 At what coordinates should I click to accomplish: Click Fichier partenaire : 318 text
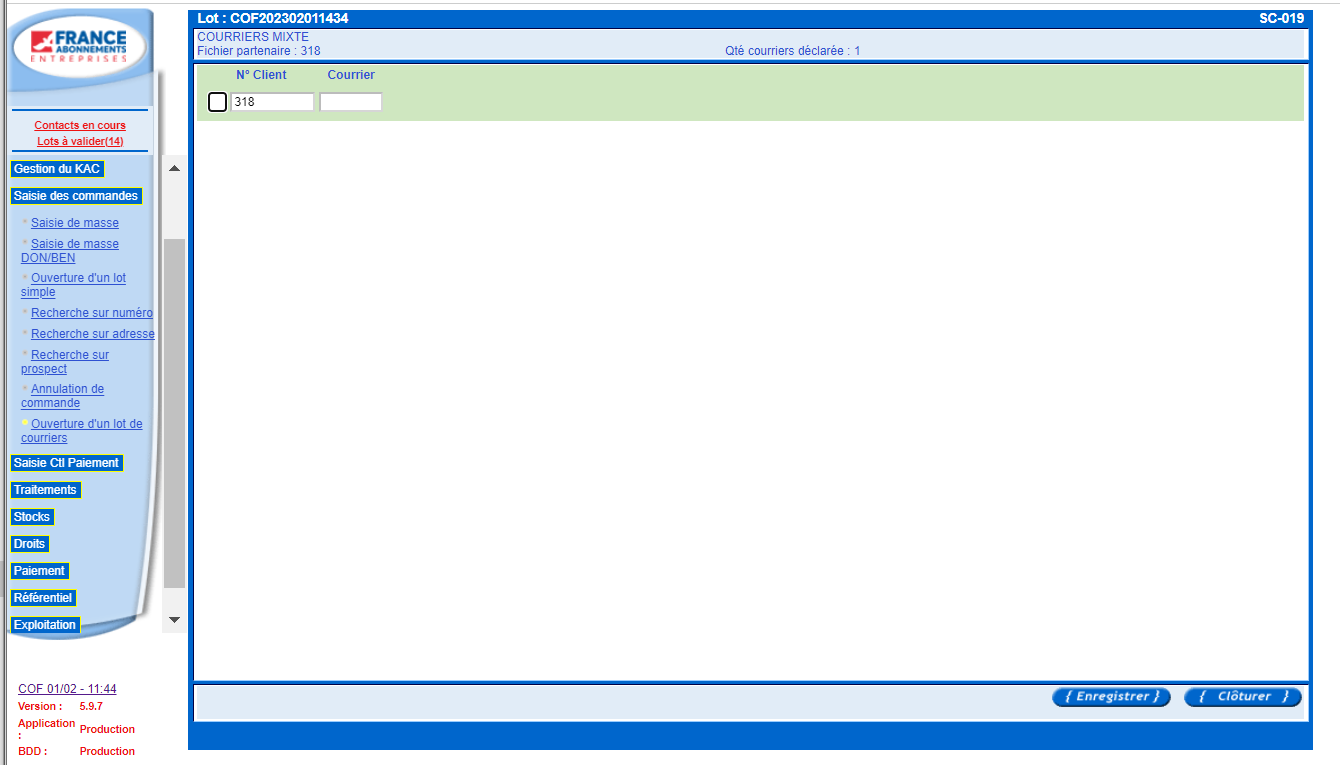[x=259, y=51]
